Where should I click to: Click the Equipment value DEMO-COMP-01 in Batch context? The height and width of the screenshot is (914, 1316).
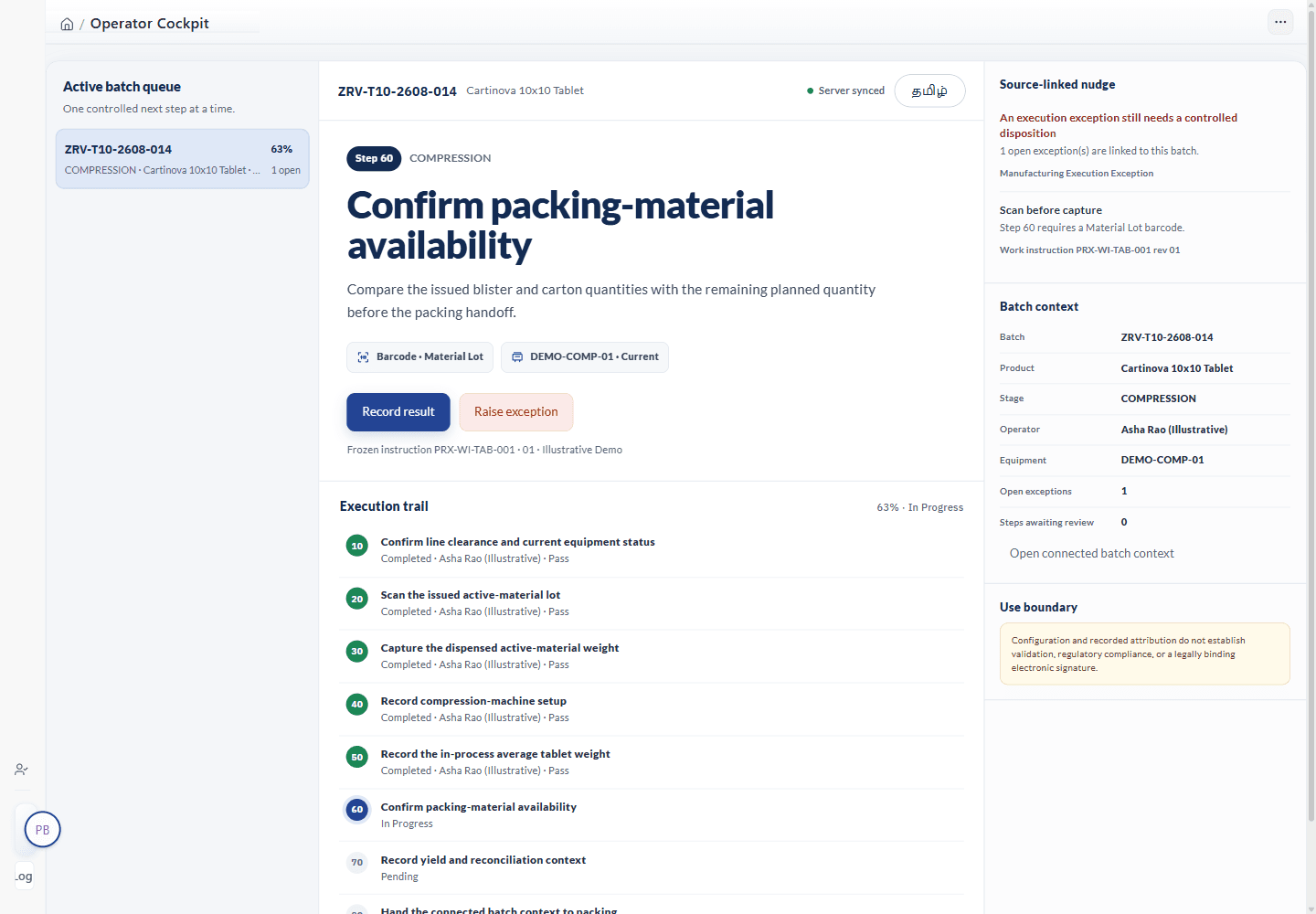click(1162, 461)
